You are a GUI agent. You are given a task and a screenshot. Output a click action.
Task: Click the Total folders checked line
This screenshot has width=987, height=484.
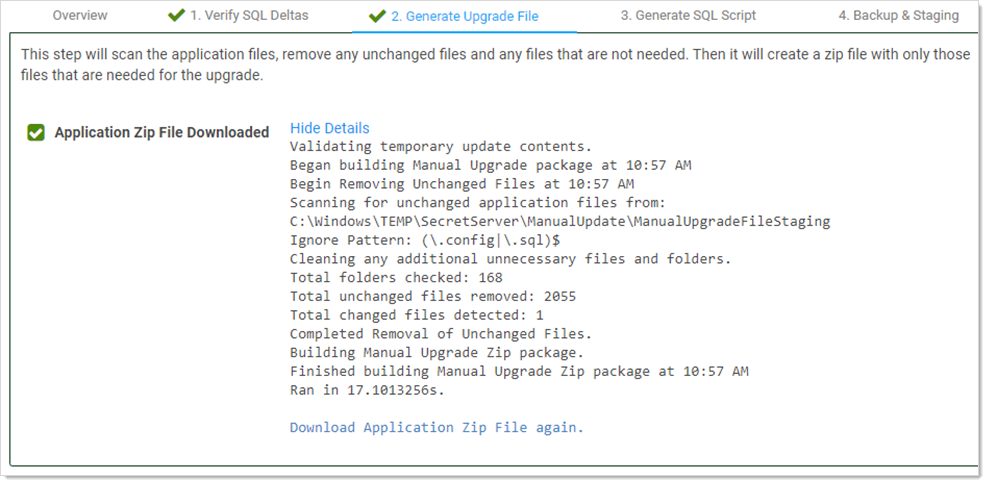tap(396, 277)
